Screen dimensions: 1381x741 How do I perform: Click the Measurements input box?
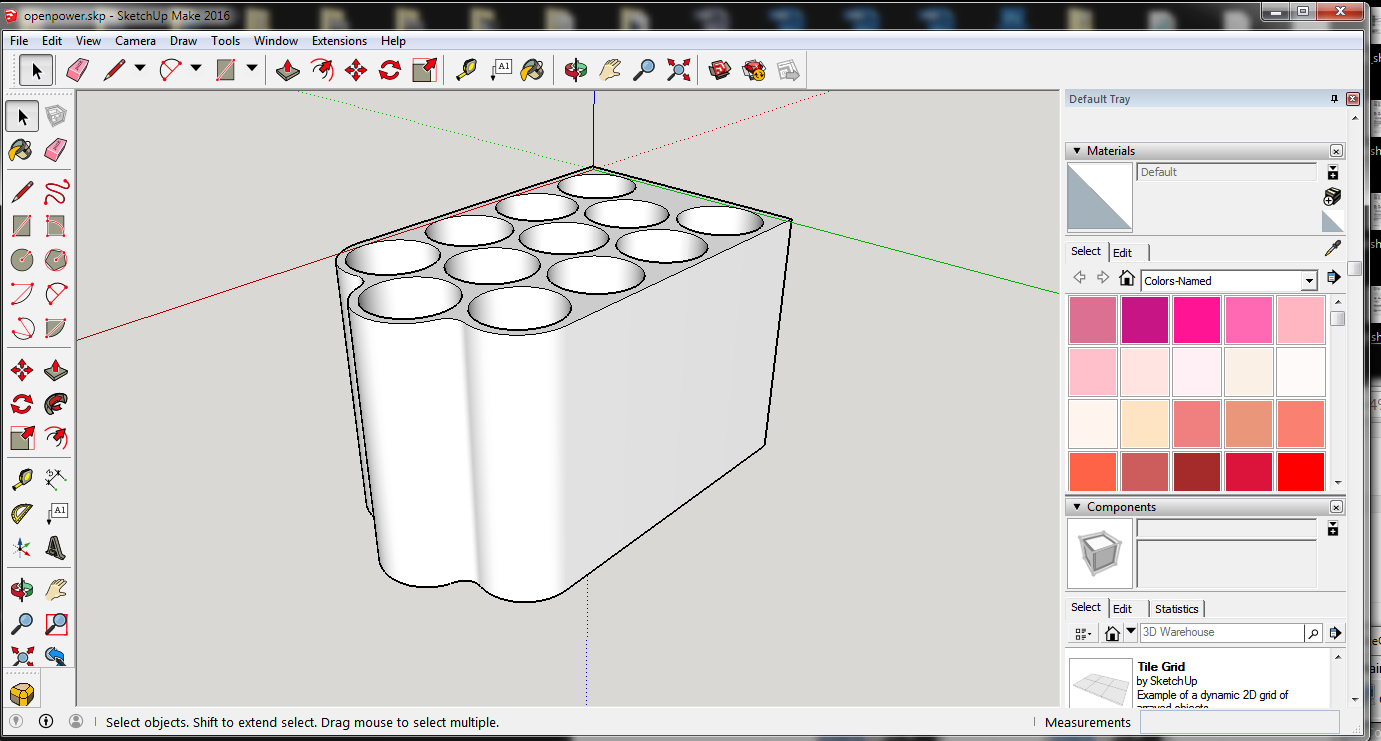pyautogui.click(x=1239, y=722)
